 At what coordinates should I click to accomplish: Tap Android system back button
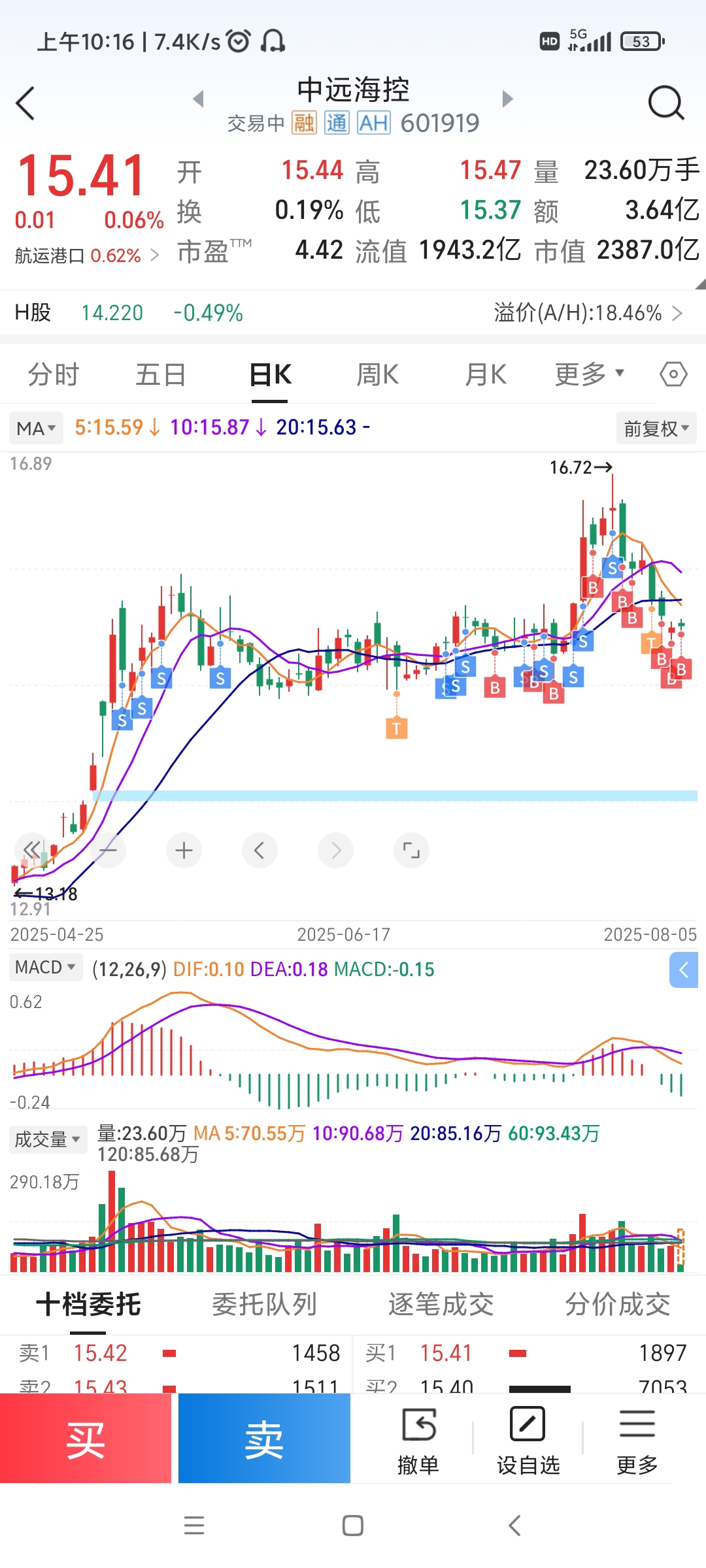(x=514, y=1526)
